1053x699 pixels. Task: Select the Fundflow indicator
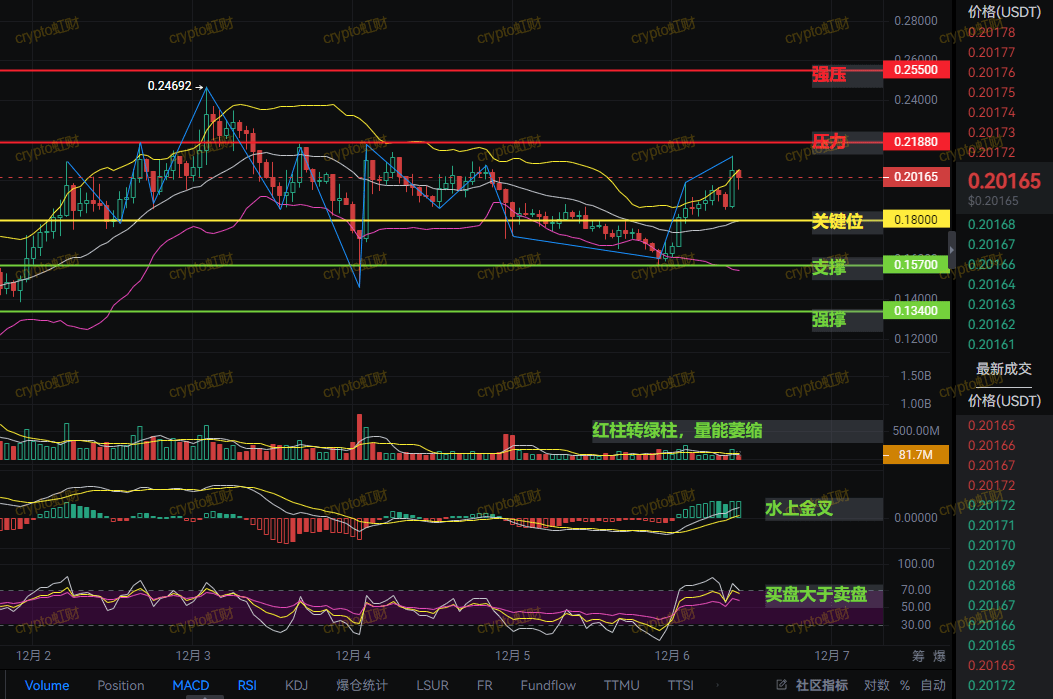(548, 685)
